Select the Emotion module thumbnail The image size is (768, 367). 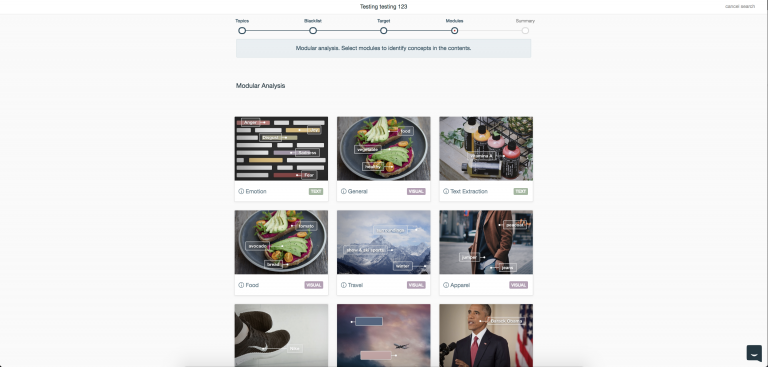coord(281,148)
